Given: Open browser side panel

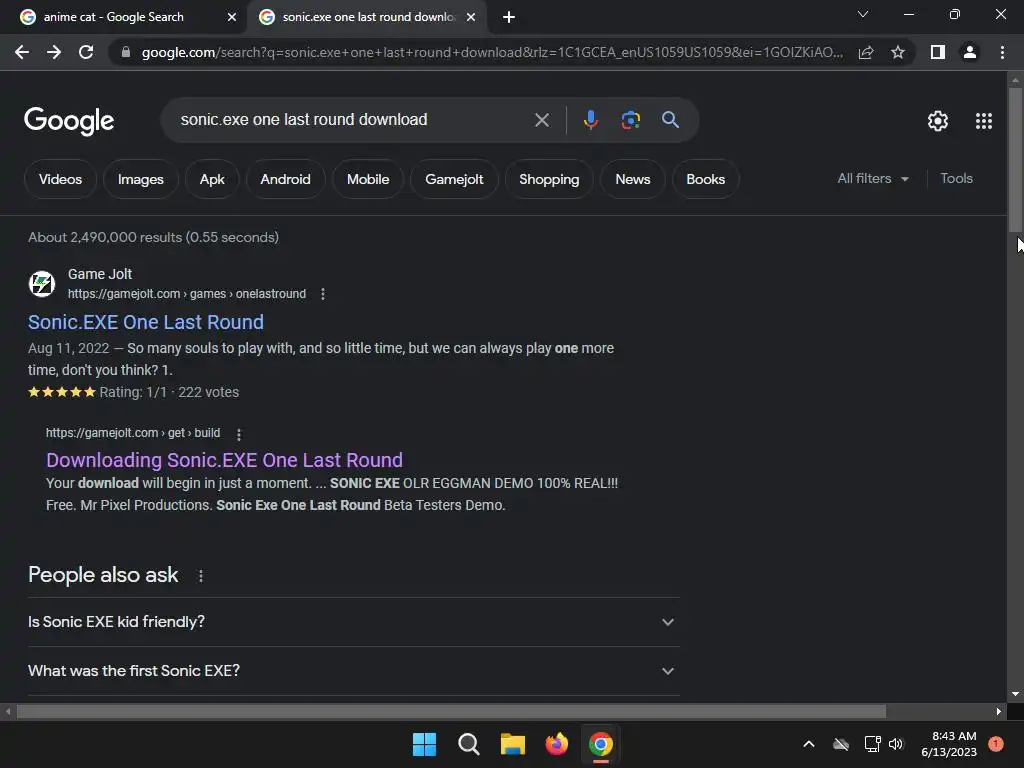Looking at the screenshot, I should [938, 52].
